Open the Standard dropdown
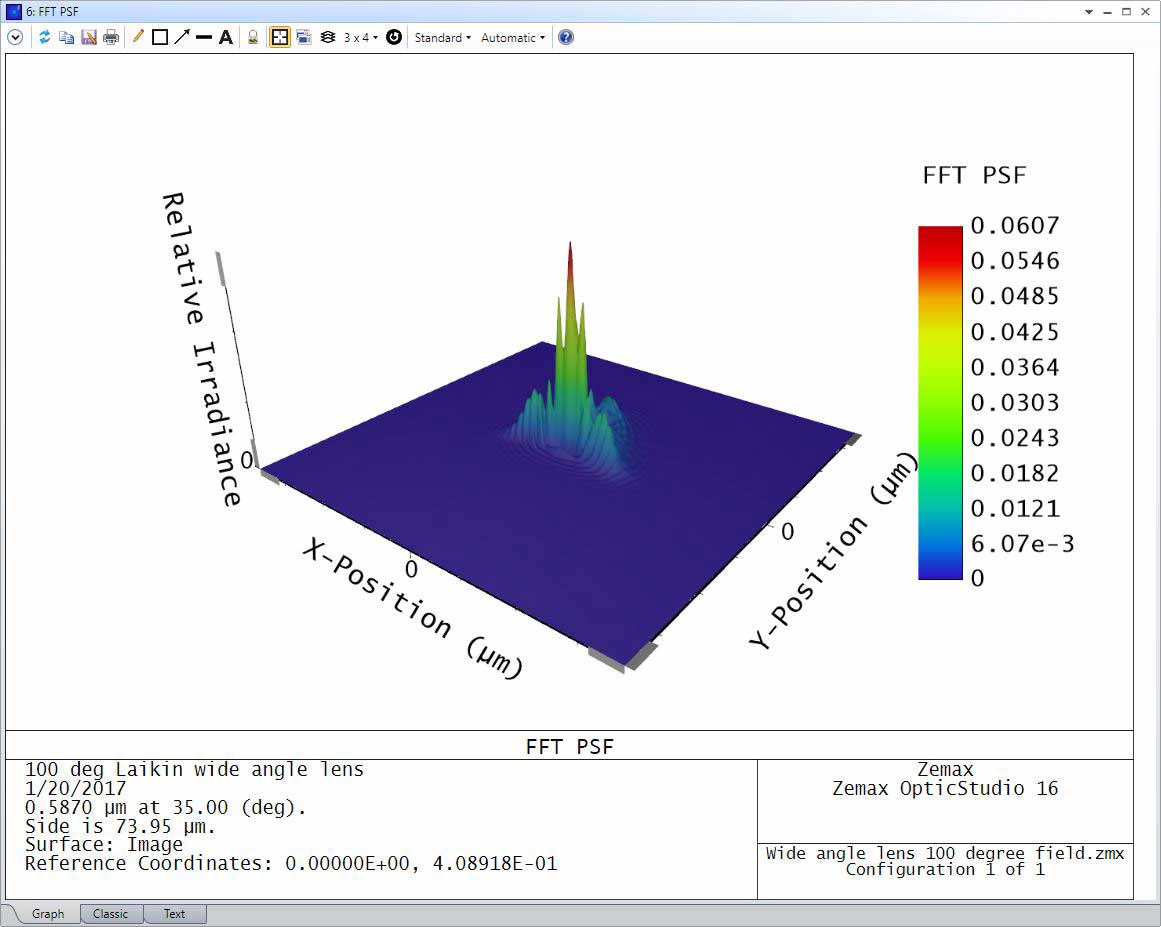 443,37
